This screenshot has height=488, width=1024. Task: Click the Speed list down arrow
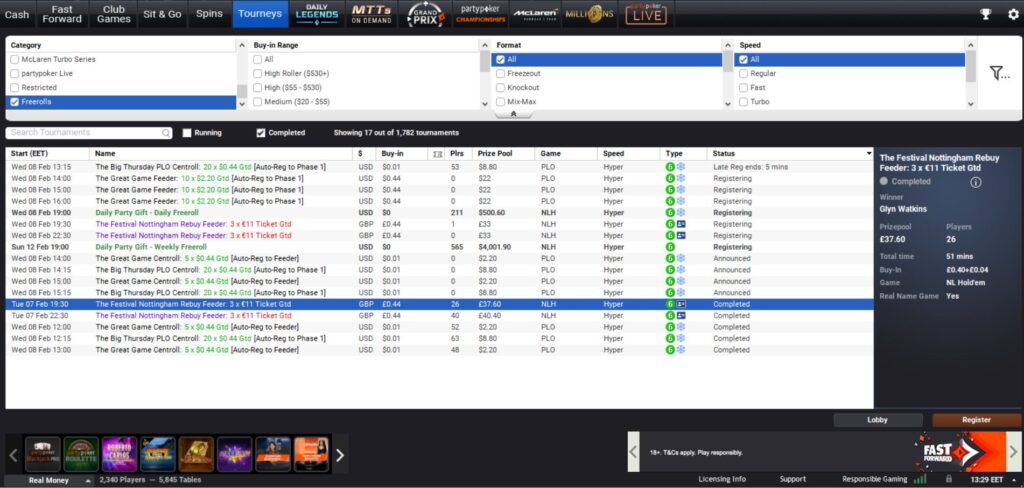pos(970,103)
